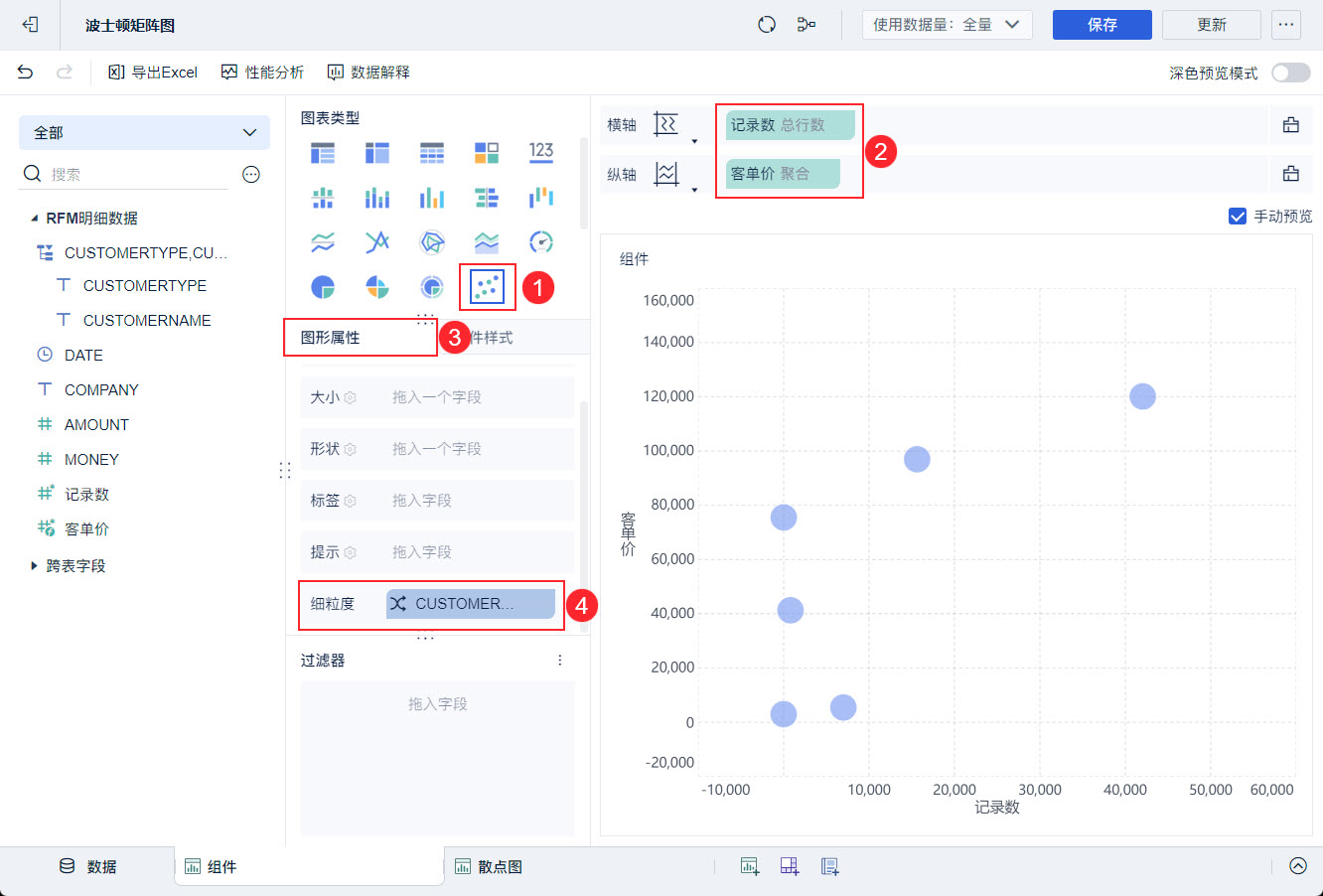Open shape attribute settings gear
This screenshot has height=896, width=1323.
351,449
